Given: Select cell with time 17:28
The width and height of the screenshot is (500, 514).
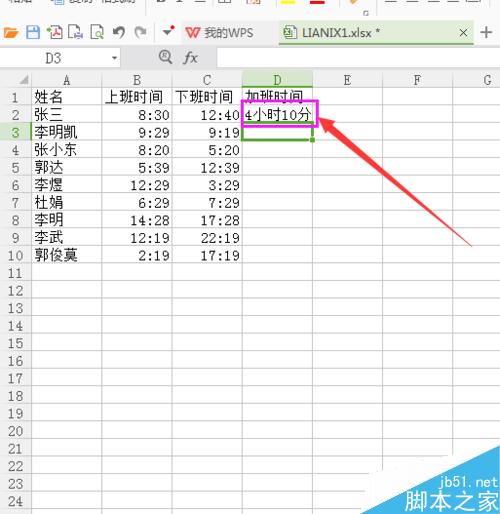Looking at the screenshot, I should (207, 220).
